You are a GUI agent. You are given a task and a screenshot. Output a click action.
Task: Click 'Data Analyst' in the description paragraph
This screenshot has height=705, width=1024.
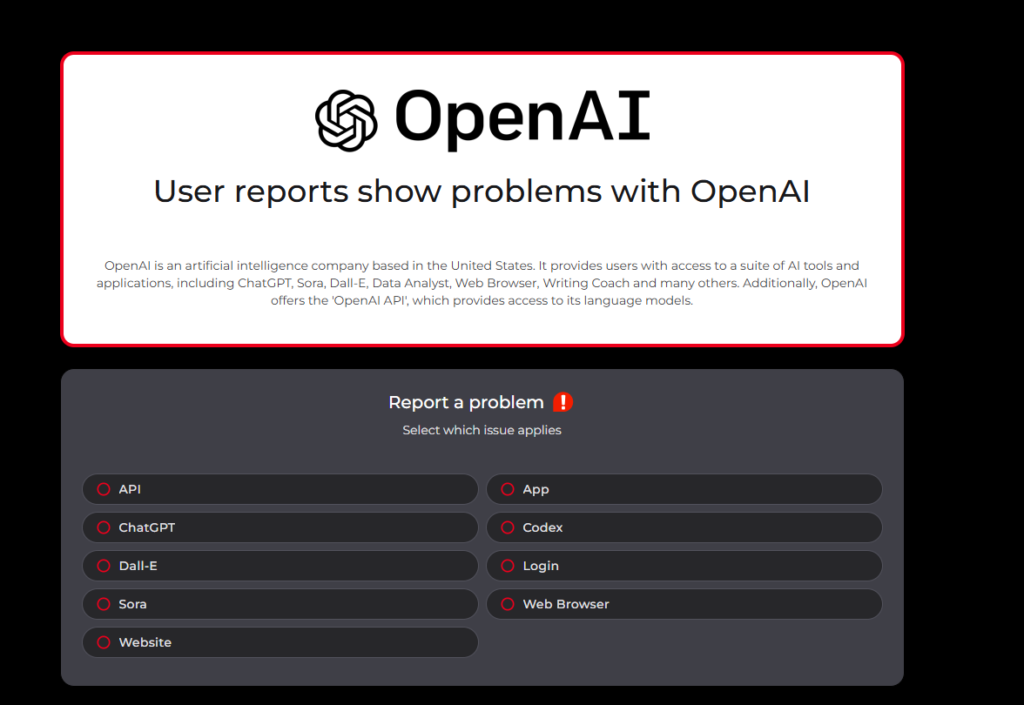[x=409, y=283]
